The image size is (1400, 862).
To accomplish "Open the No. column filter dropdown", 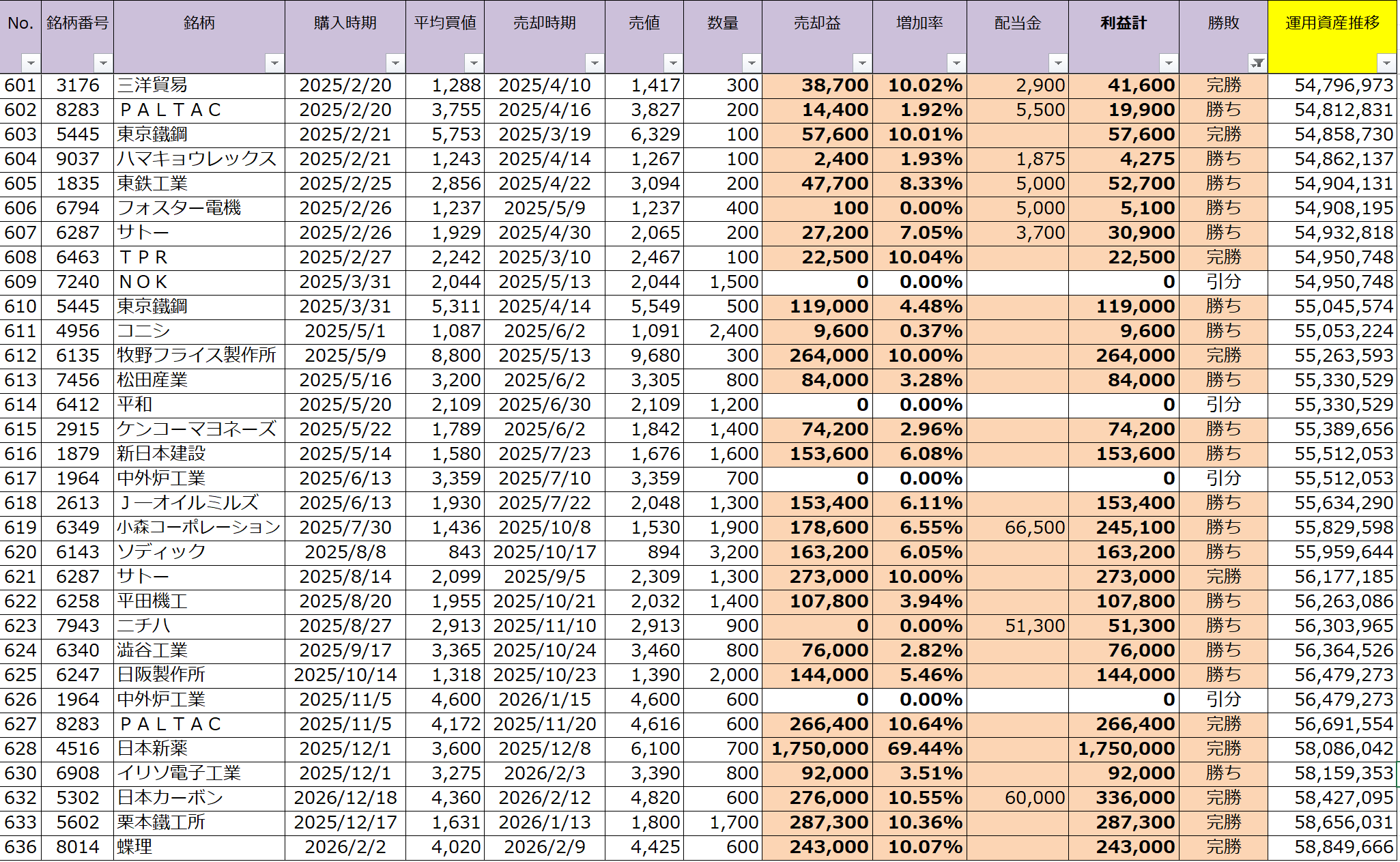I will pos(31,63).
